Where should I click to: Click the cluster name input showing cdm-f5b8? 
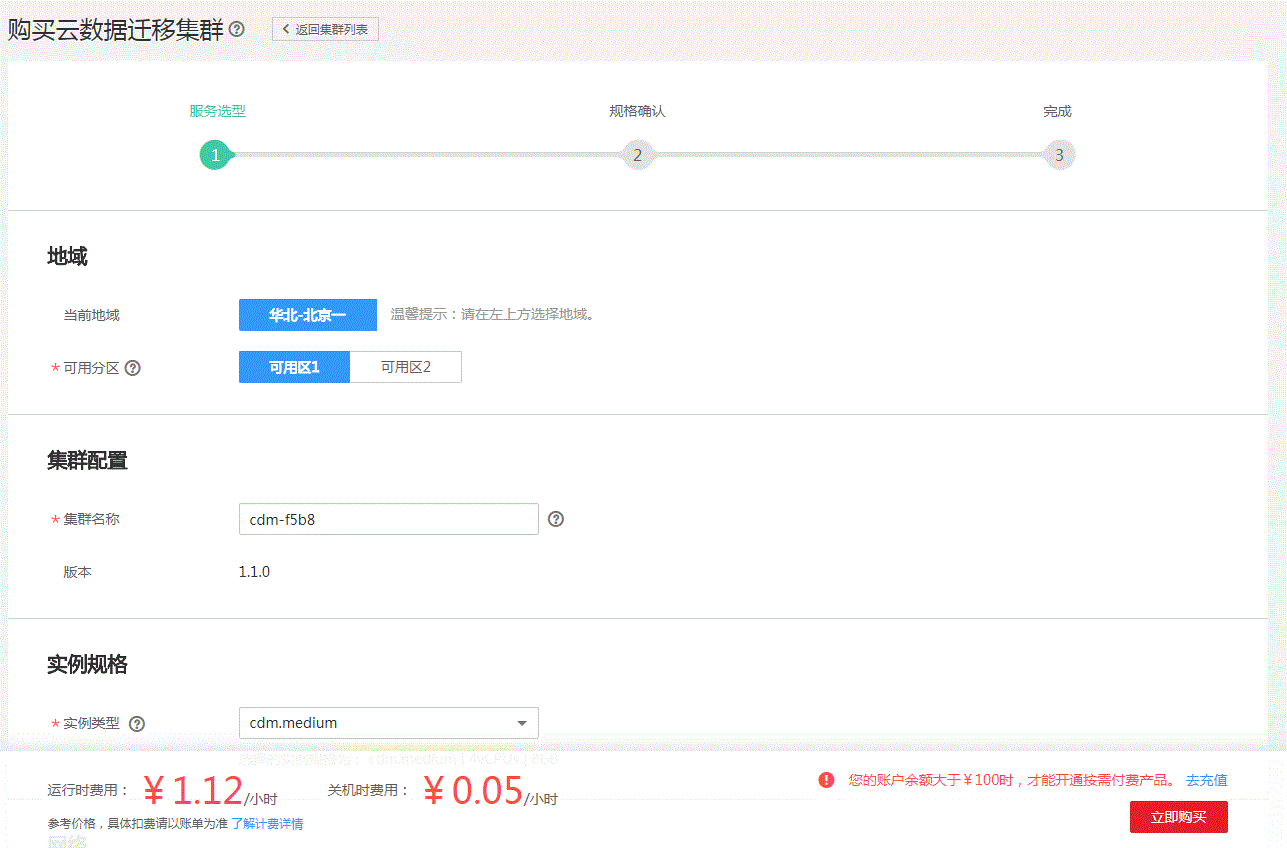click(x=388, y=518)
